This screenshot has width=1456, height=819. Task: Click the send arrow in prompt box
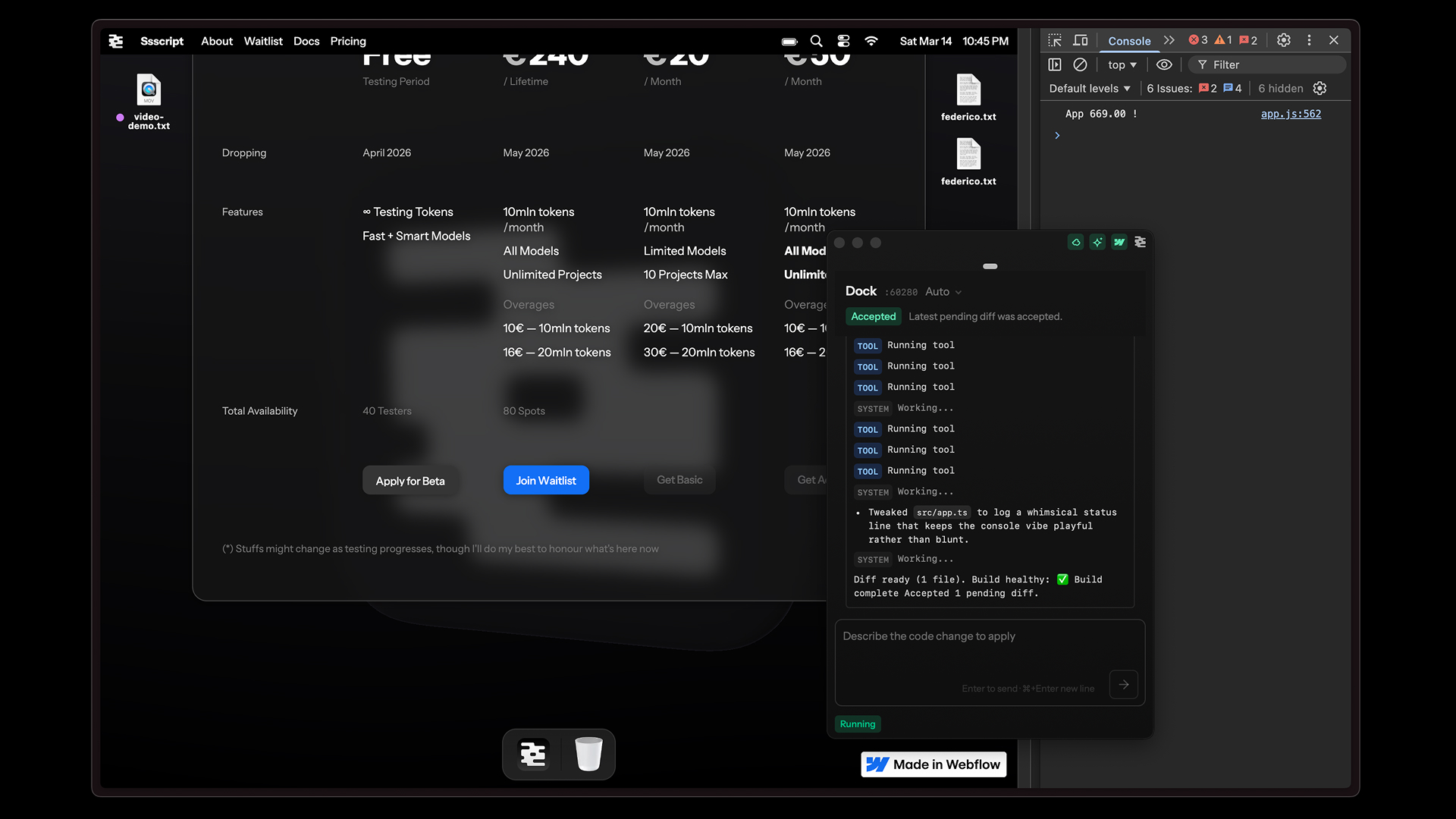coord(1123,684)
